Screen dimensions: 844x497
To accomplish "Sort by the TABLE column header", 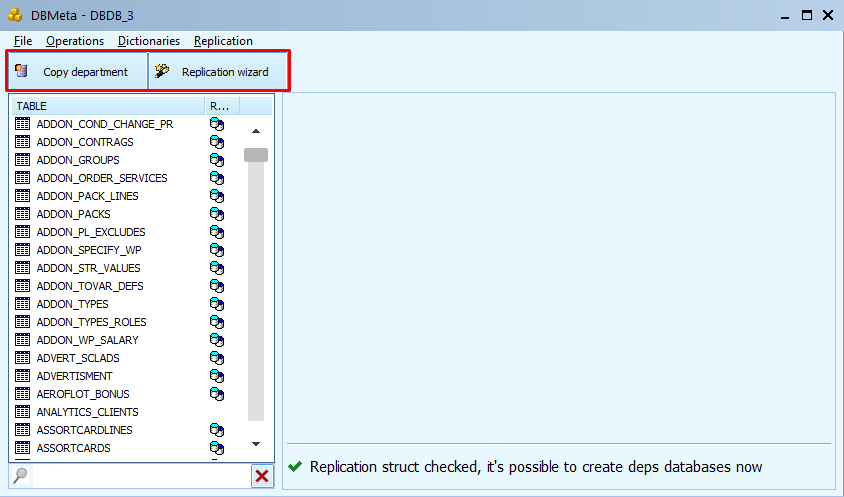I will pyautogui.click(x=107, y=106).
